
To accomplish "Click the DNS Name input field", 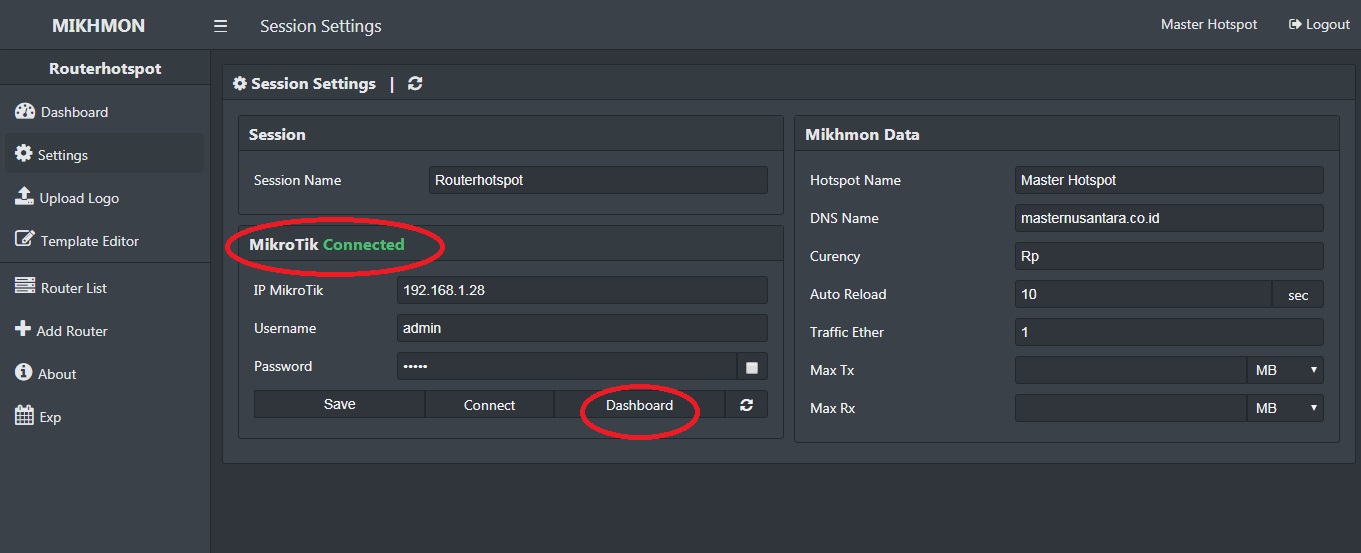I will [1169, 218].
